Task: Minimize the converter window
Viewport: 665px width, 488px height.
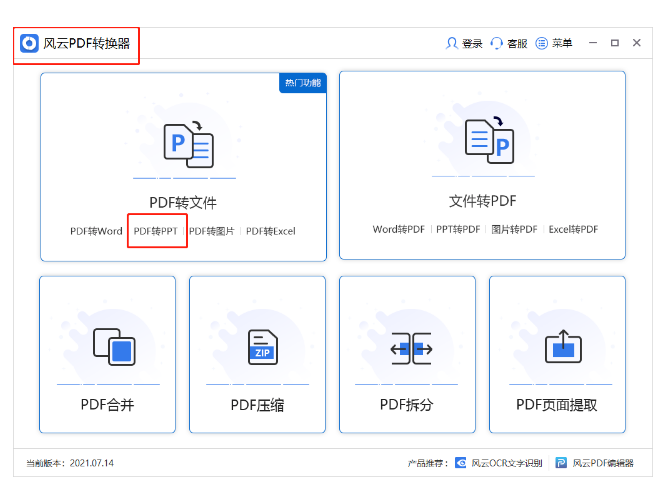Action: [593, 43]
